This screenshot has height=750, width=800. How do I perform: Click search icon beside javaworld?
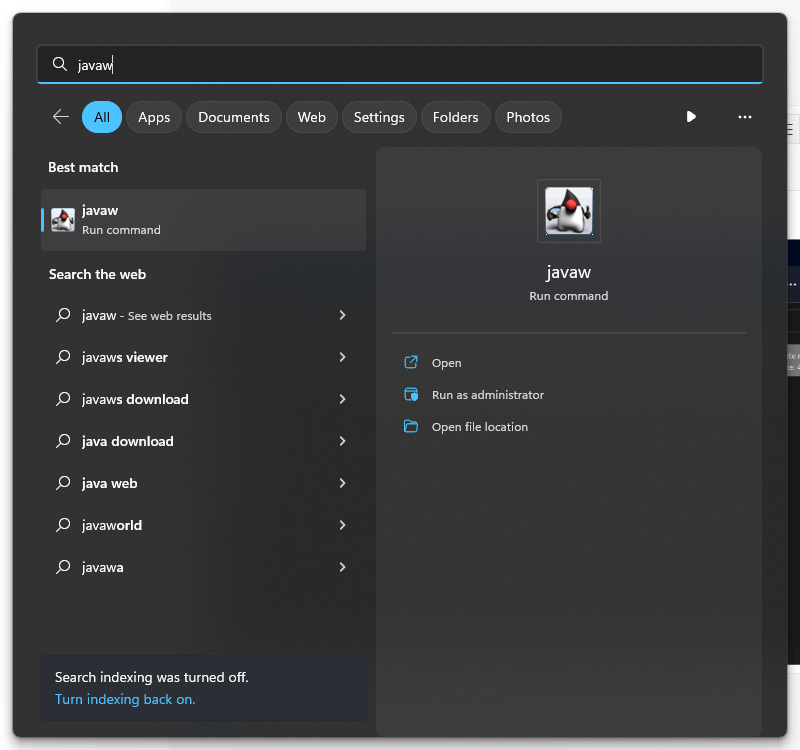[63, 524]
